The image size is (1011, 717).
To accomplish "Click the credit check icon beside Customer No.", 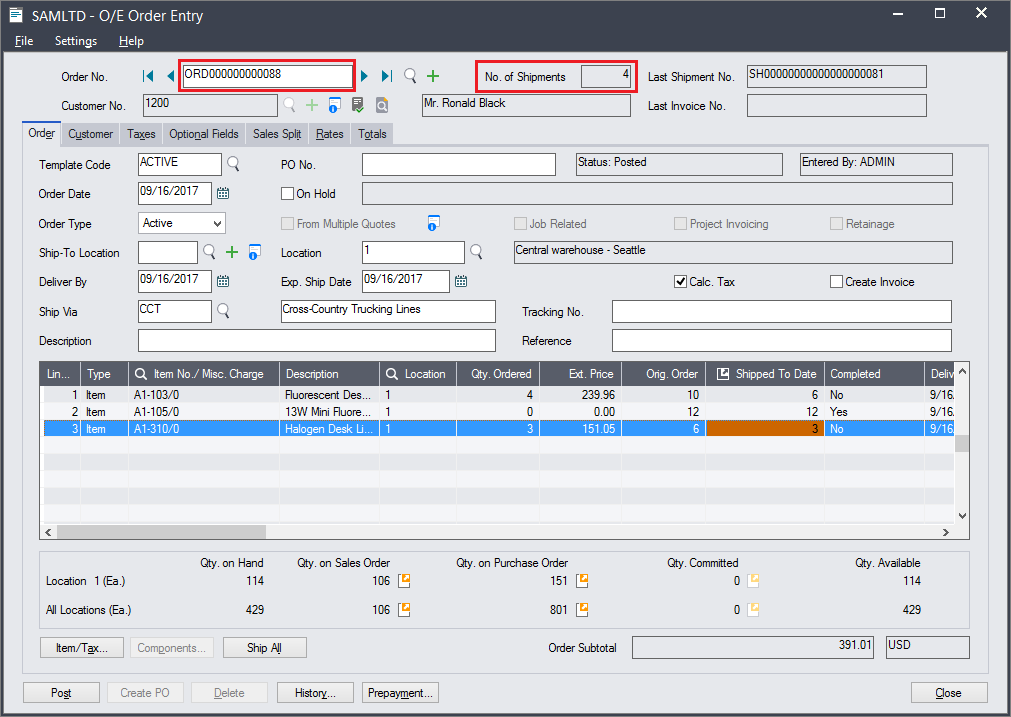I will pyautogui.click(x=358, y=105).
